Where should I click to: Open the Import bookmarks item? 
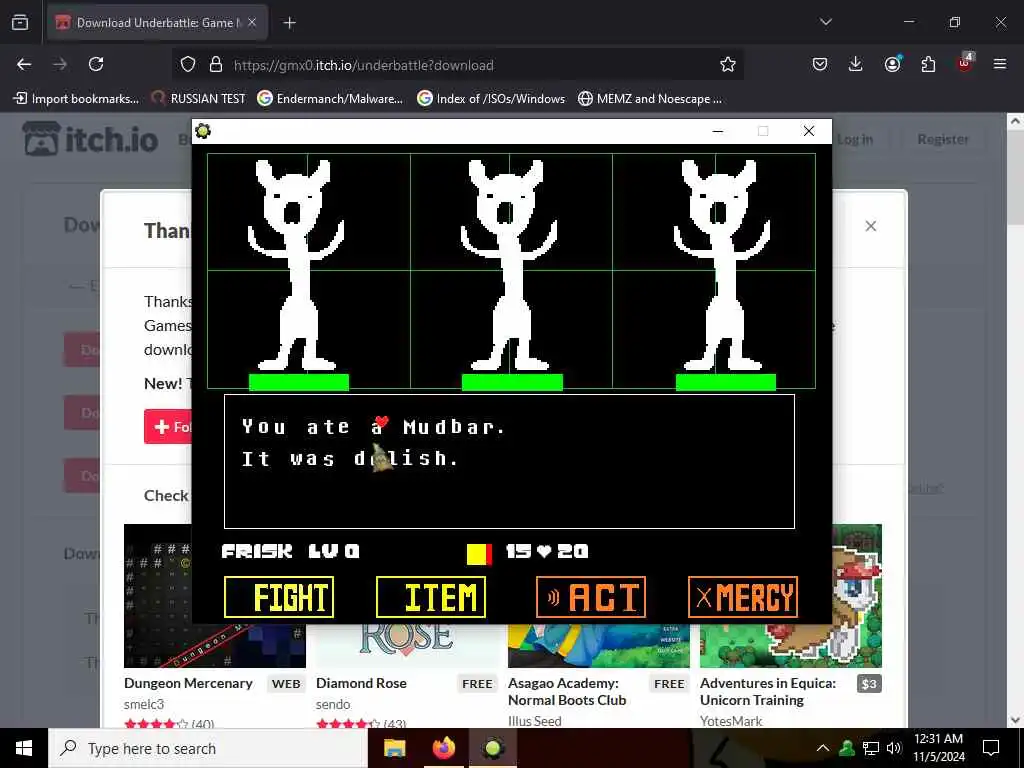(76, 99)
